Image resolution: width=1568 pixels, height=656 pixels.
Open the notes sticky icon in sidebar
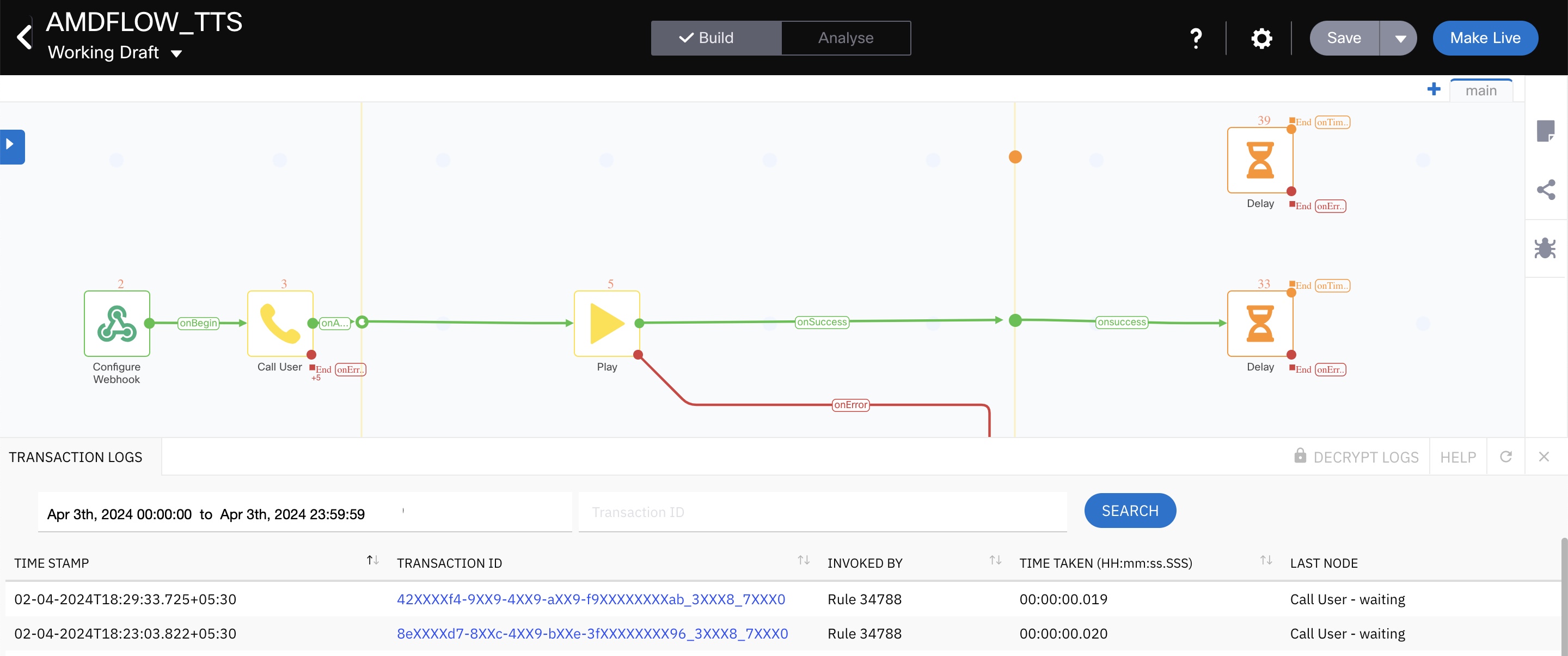(x=1545, y=131)
